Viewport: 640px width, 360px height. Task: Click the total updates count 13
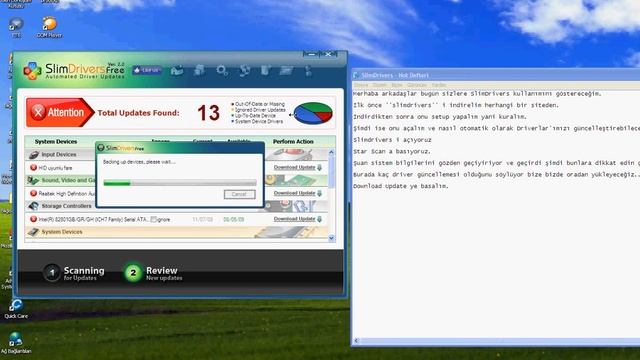[x=209, y=113]
